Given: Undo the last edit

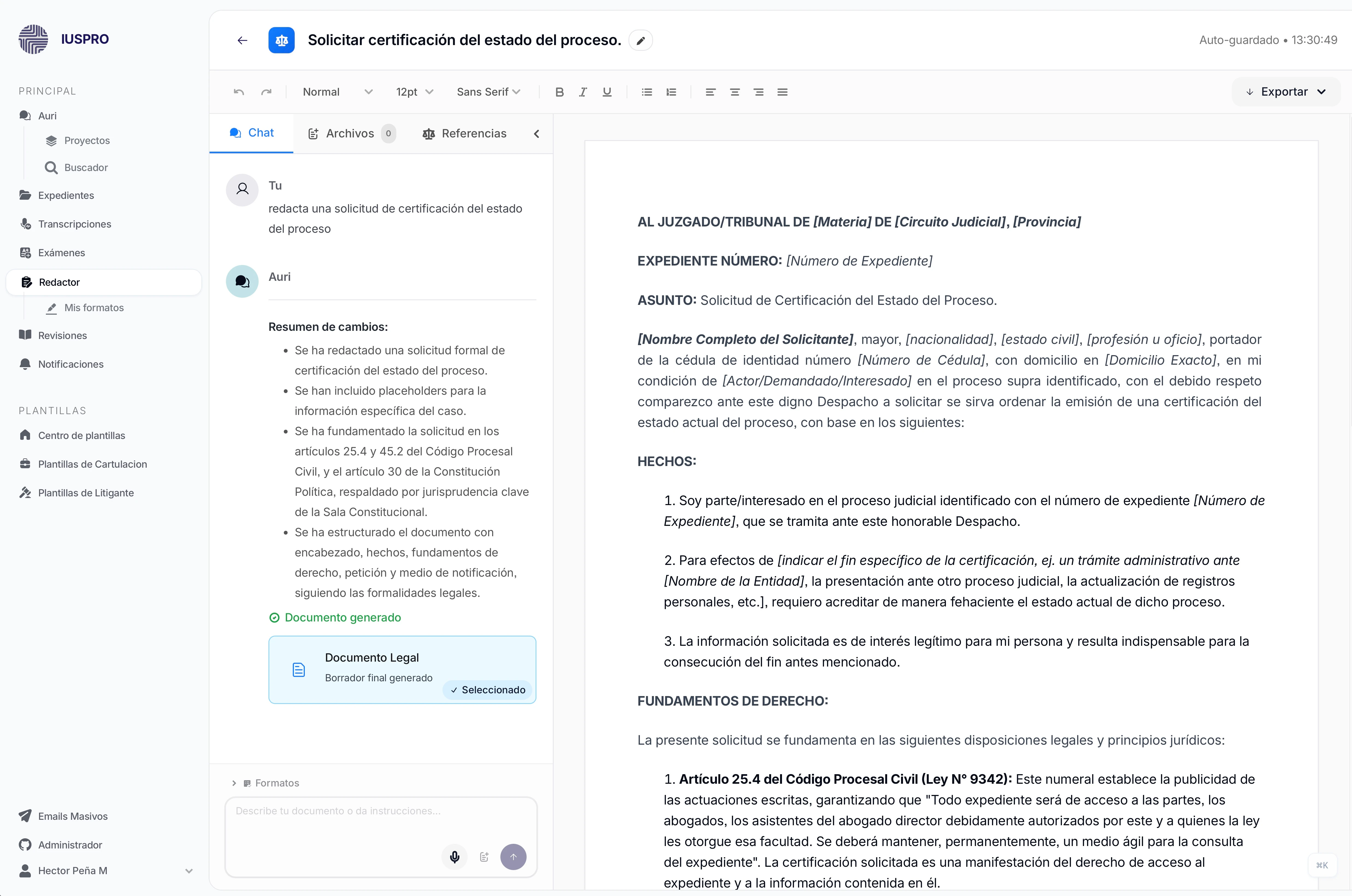Looking at the screenshot, I should click(x=239, y=92).
